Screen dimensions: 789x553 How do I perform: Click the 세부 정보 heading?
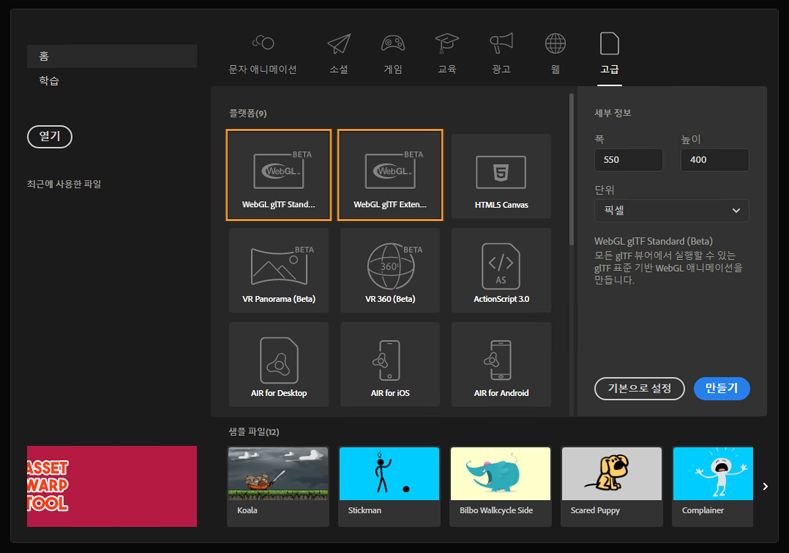[612, 113]
